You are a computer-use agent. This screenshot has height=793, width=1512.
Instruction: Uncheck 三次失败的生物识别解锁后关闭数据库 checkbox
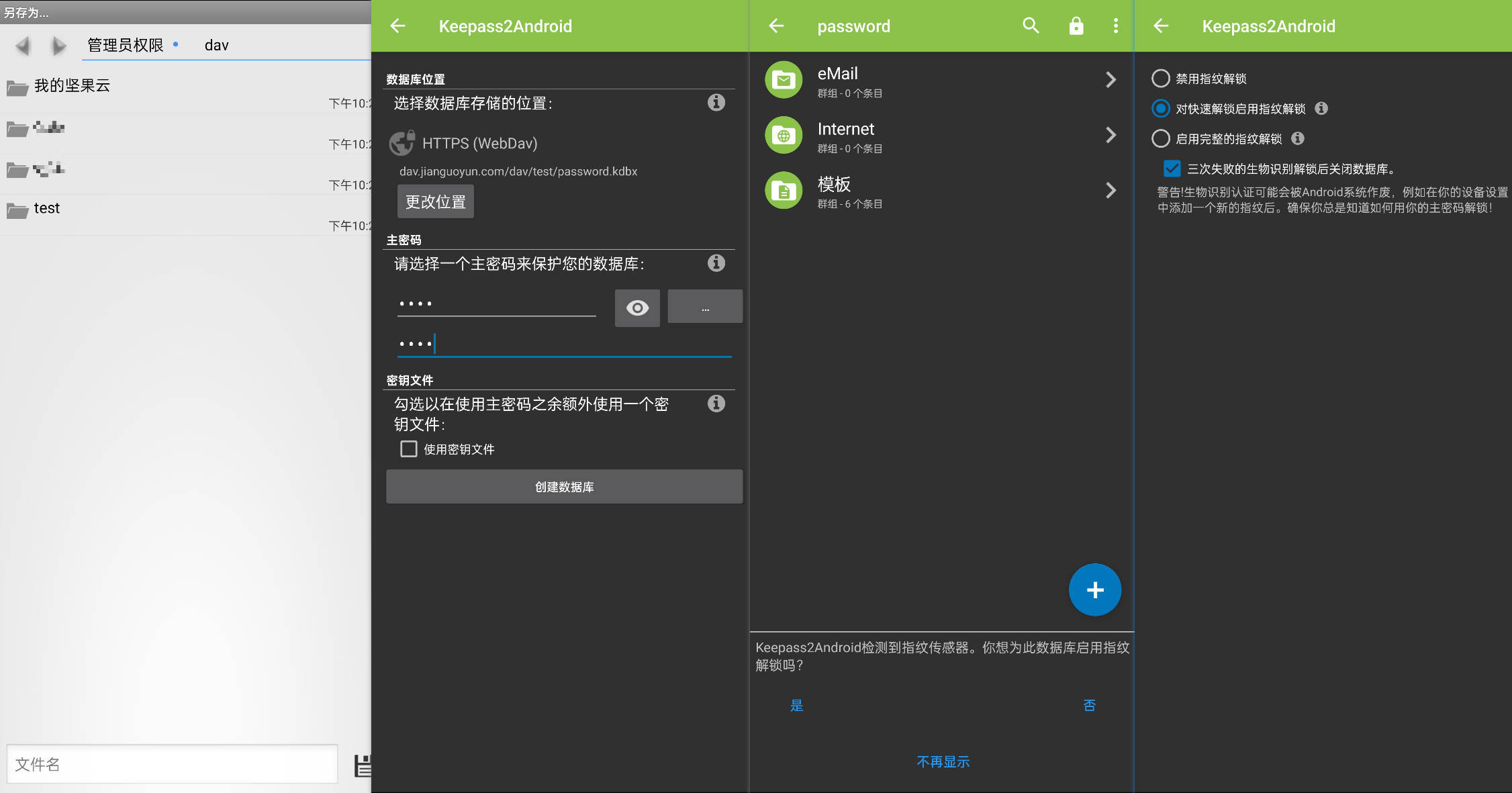click(x=1172, y=169)
